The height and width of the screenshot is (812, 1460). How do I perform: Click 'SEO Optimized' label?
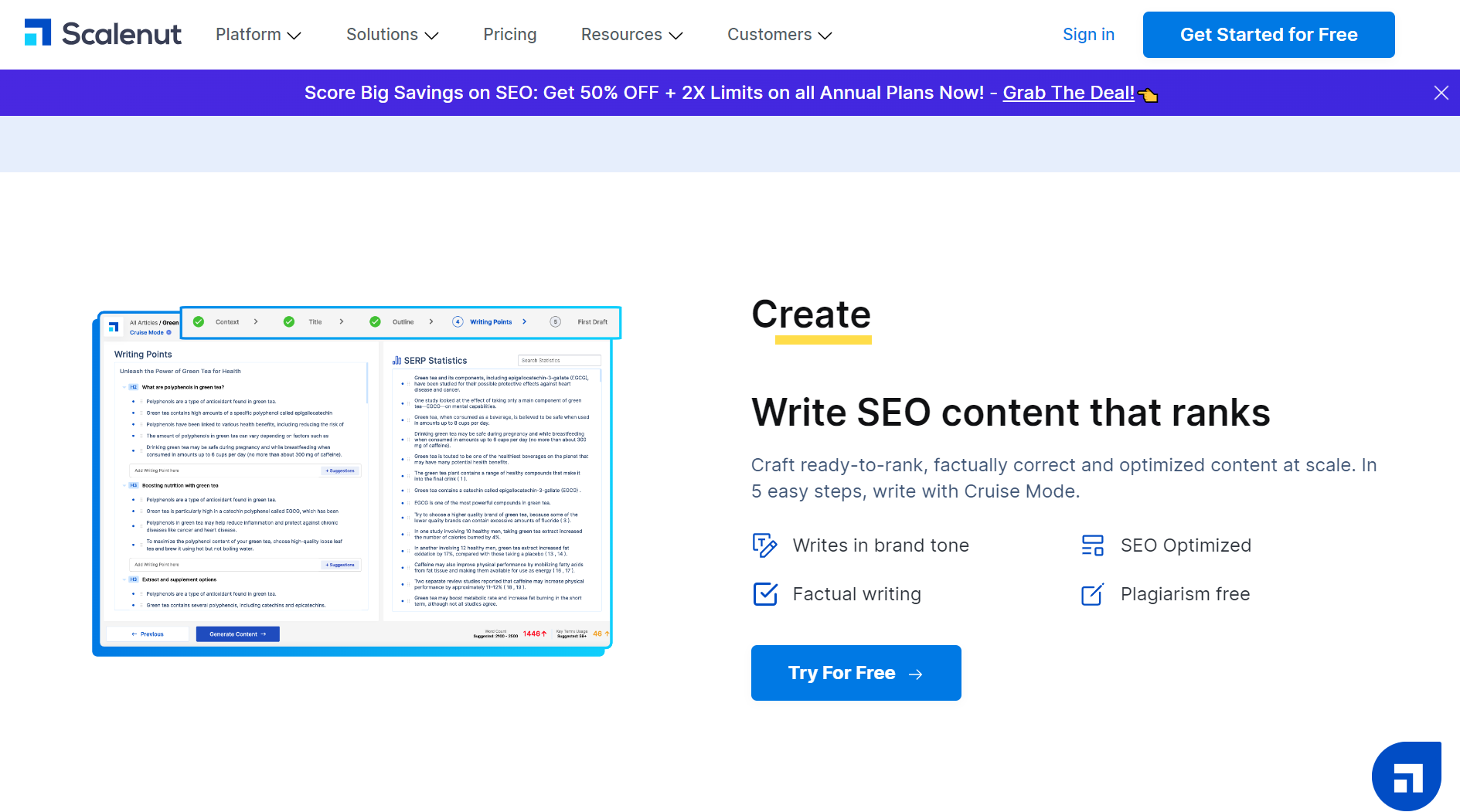(1186, 545)
